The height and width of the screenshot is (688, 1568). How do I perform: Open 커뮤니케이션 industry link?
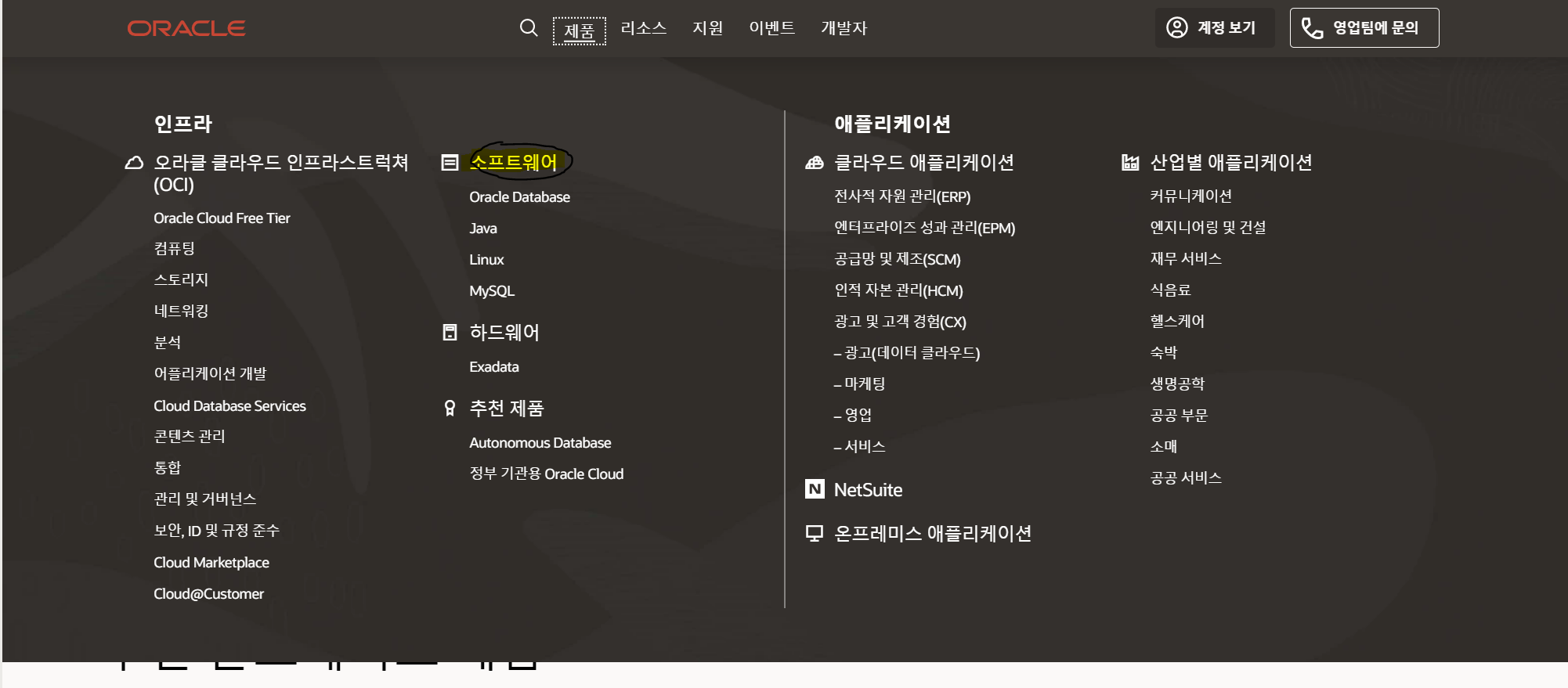(1191, 196)
